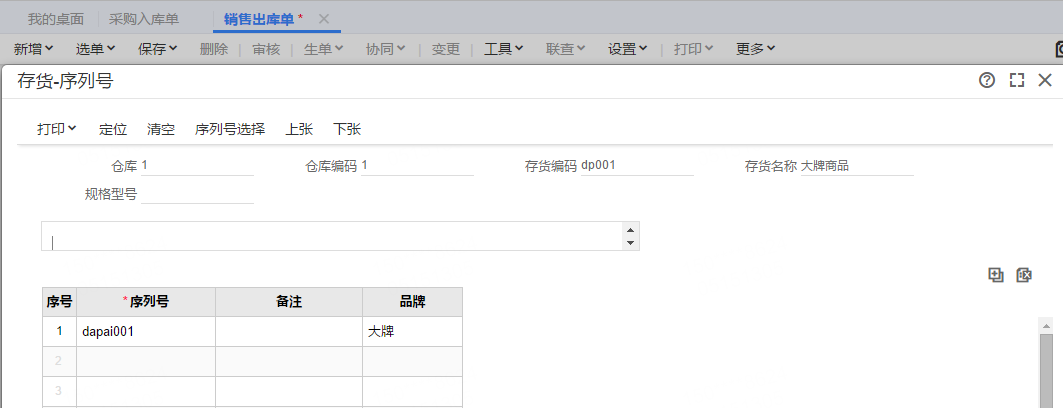Click the 定位 button
Image resolution: width=1063 pixels, height=408 pixels.
tap(113, 129)
